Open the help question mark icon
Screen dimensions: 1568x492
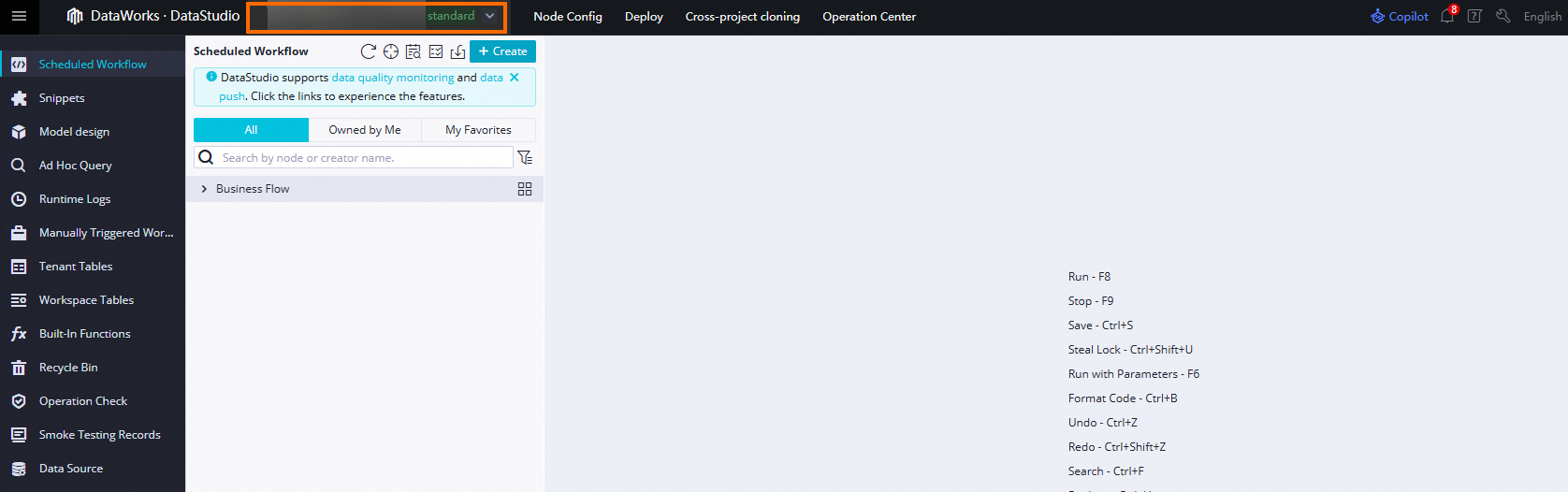1474,16
